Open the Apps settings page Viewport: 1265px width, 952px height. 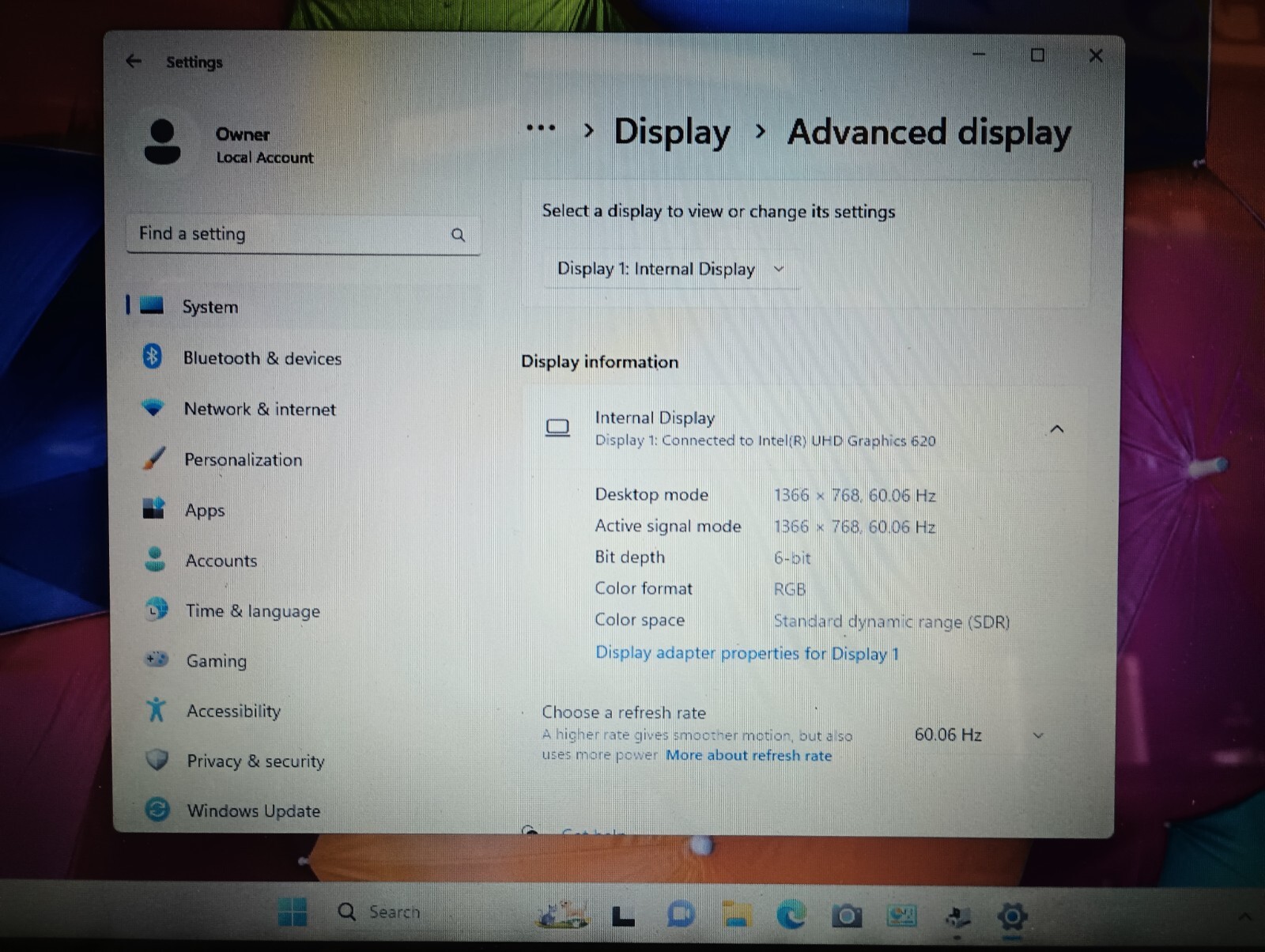pyautogui.click(x=303, y=510)
